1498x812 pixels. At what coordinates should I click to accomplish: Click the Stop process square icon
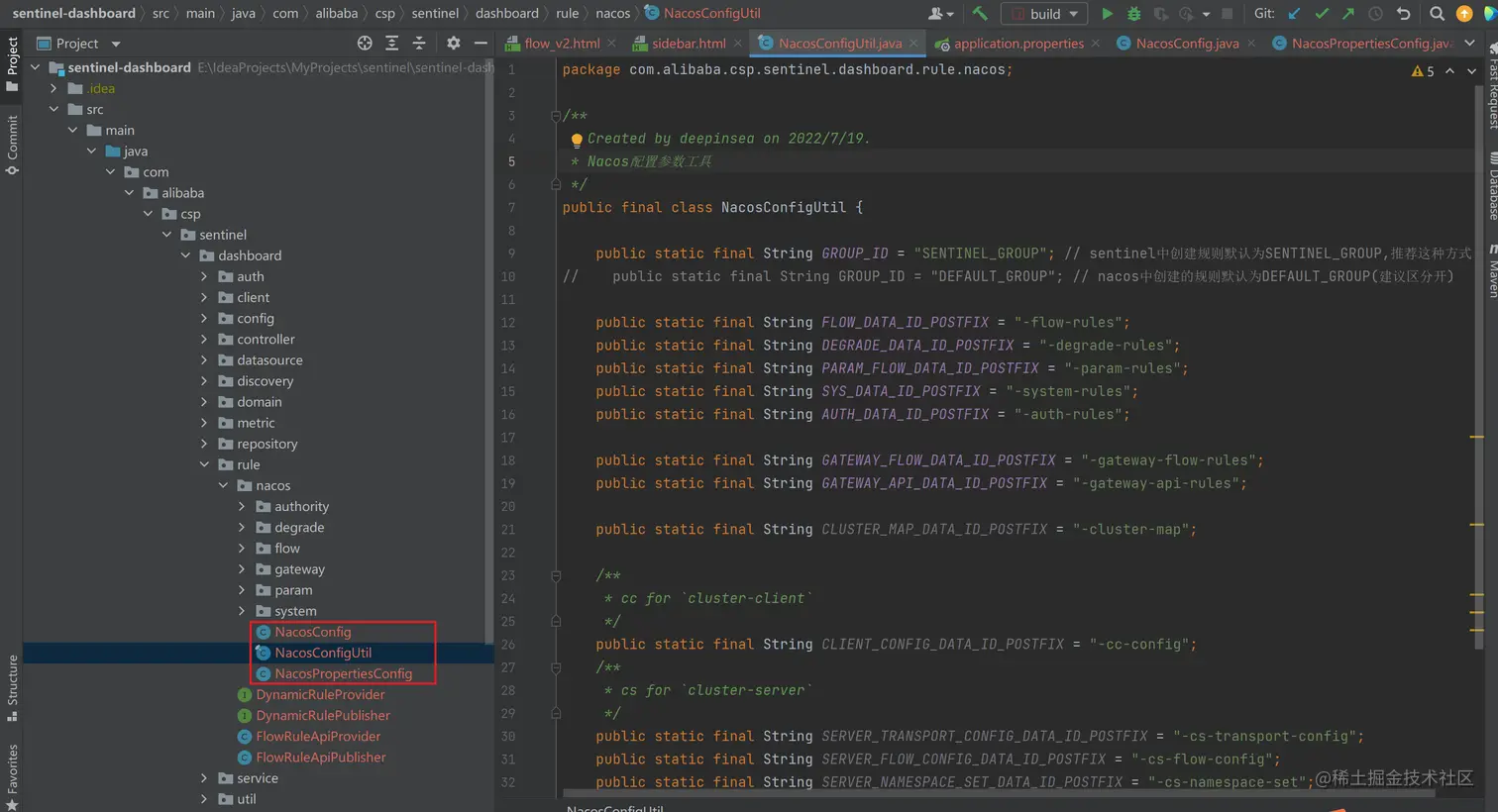[1228, 14]
